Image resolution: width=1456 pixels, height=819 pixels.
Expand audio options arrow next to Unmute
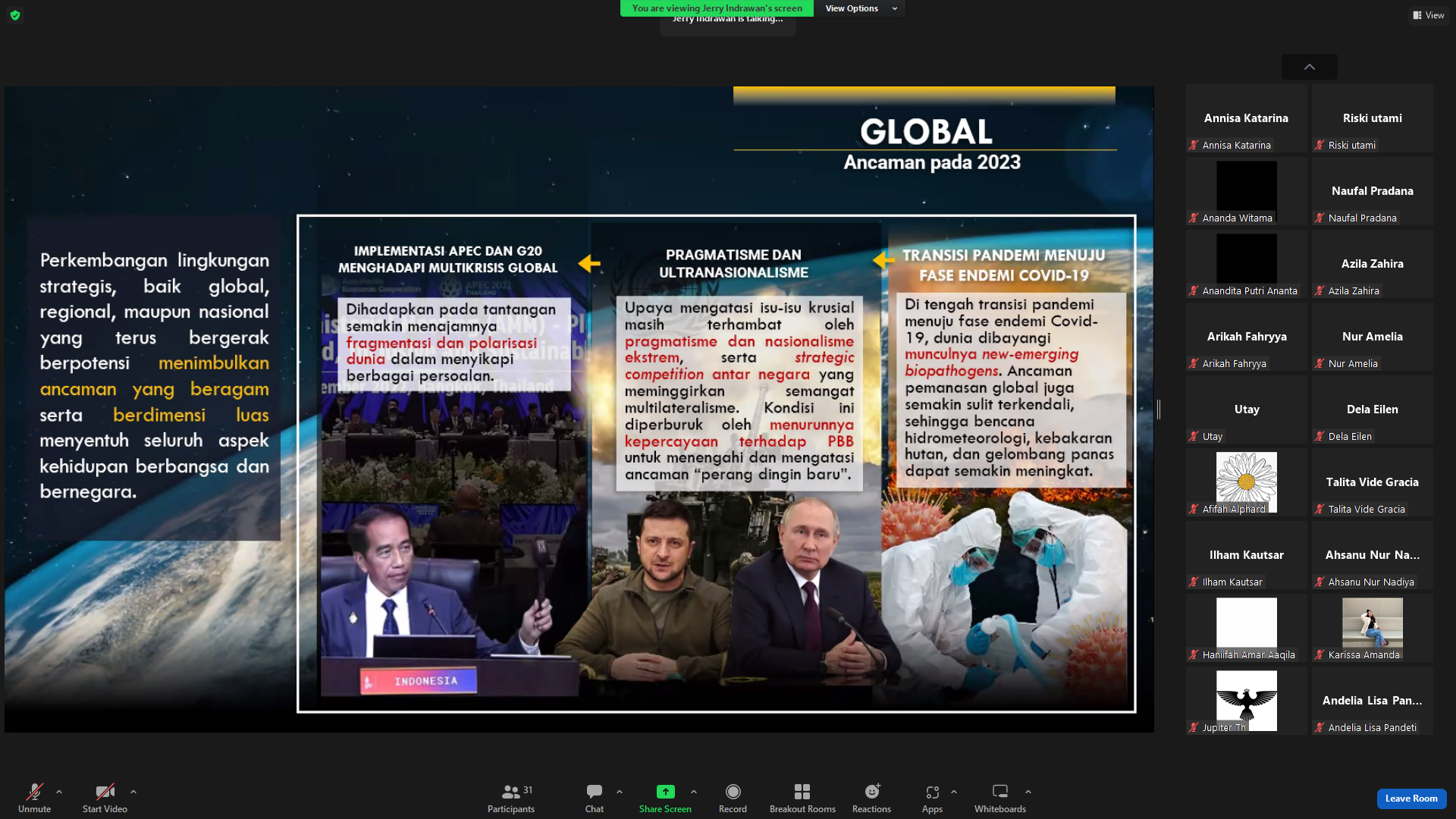pos(59,792)
